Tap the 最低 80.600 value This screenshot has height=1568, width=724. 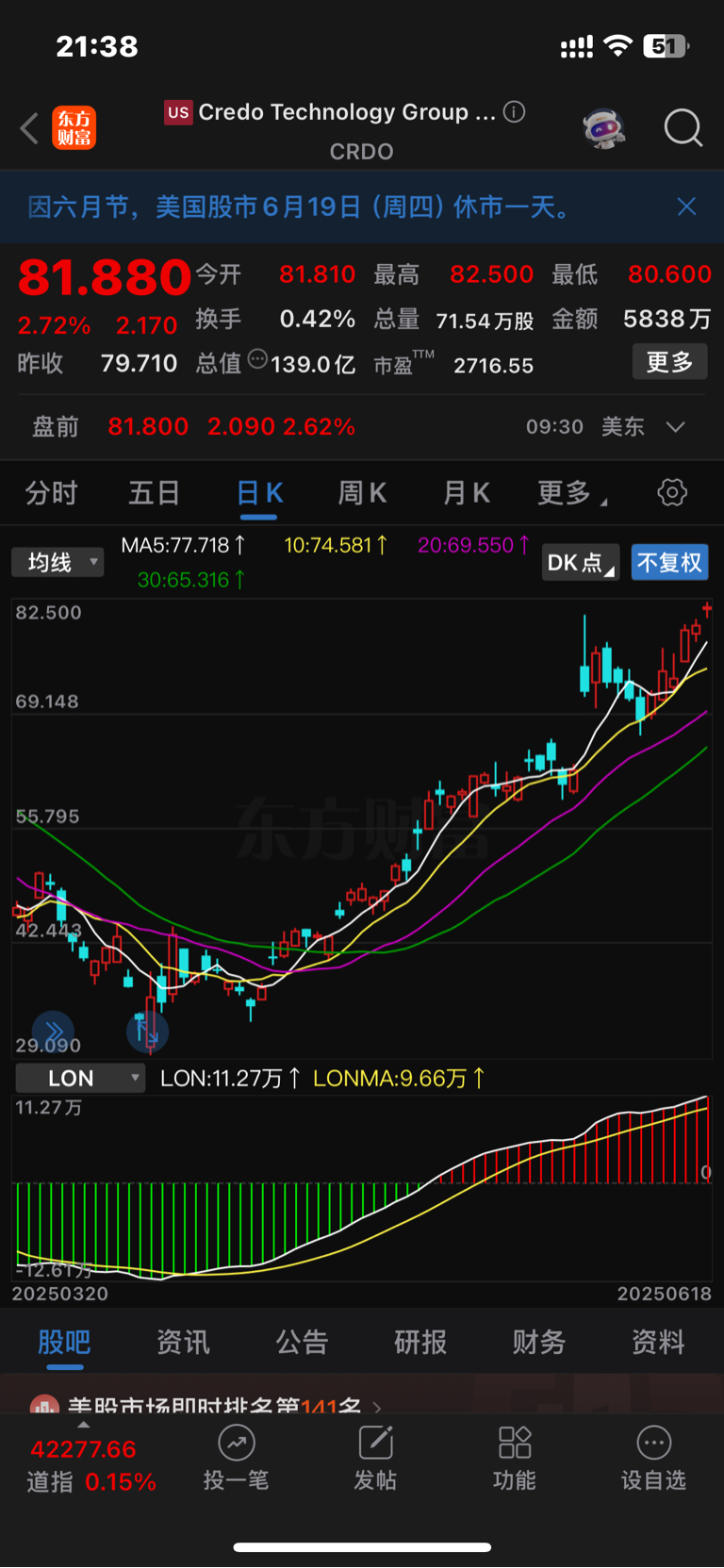[669, 274]
